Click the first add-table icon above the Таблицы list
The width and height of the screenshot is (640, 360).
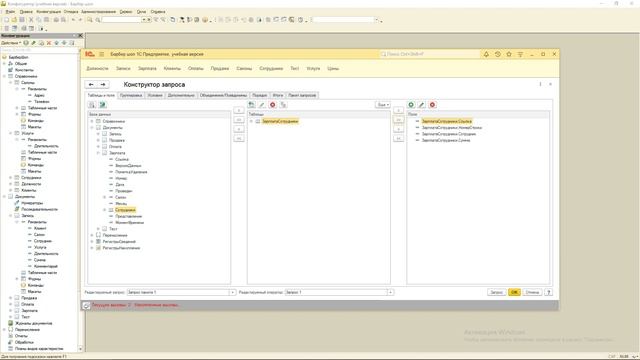click(251, 105)
